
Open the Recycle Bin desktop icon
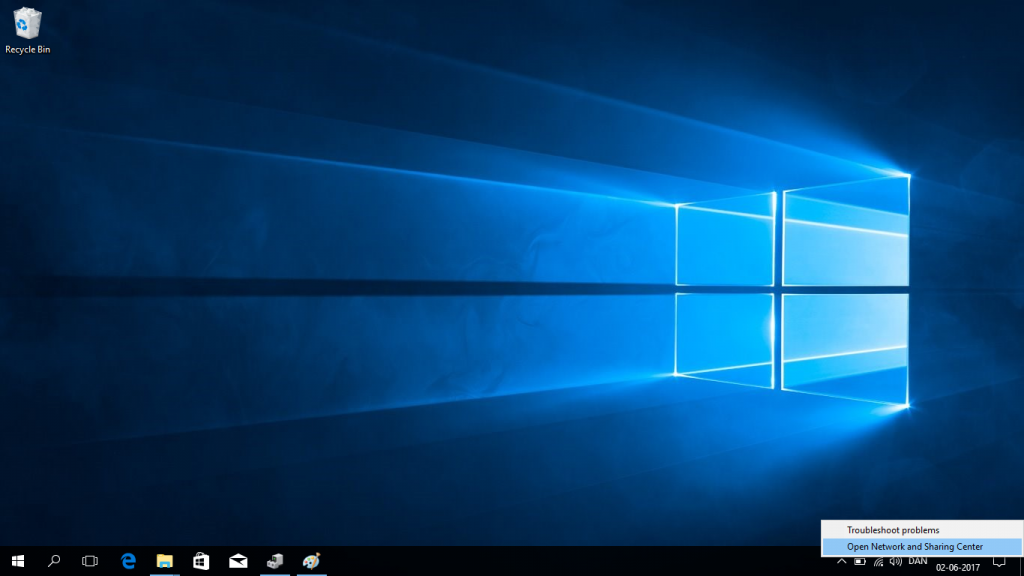click(27, 30)
